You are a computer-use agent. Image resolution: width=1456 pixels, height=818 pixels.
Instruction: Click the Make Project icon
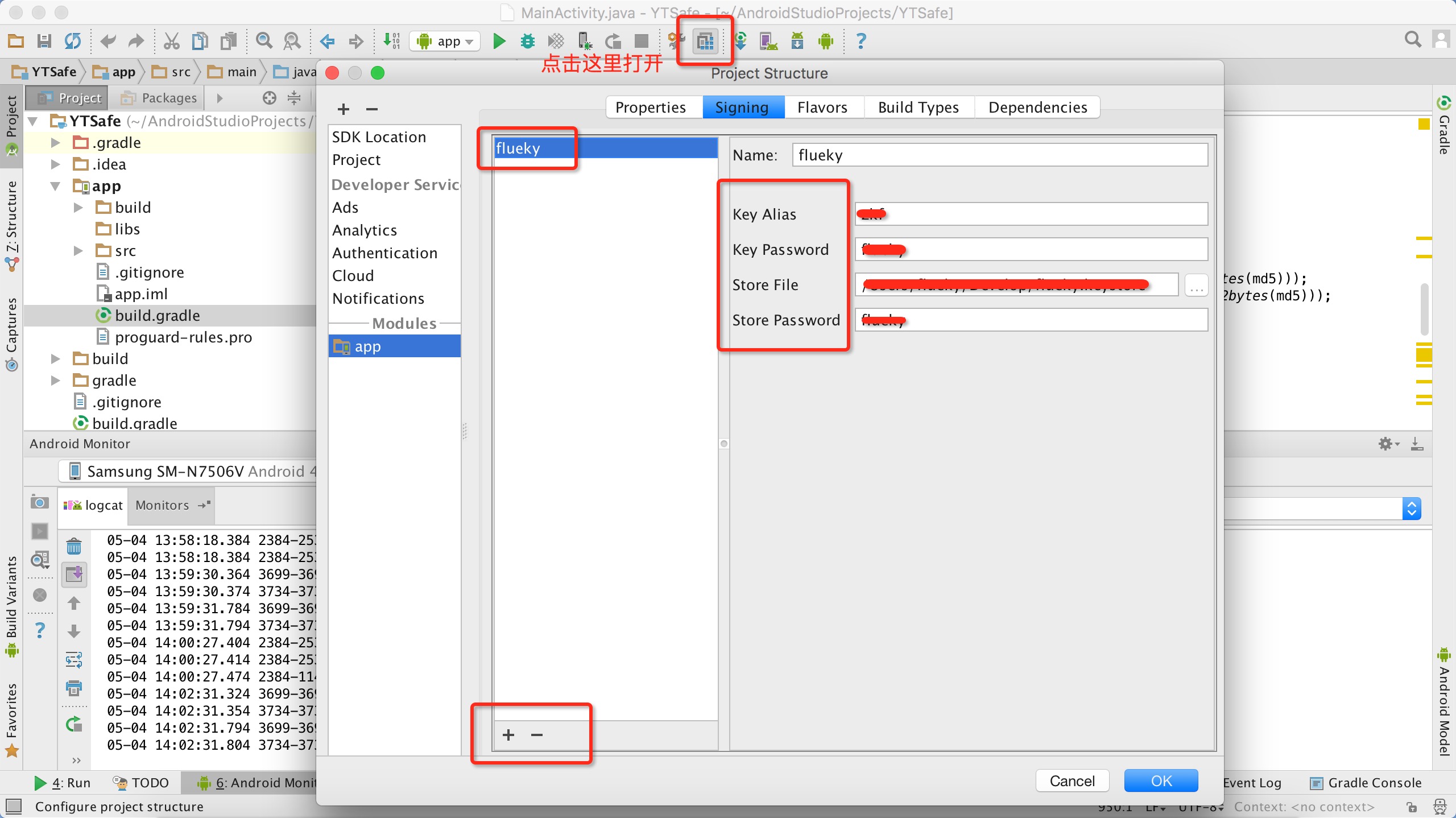(391, 41)
